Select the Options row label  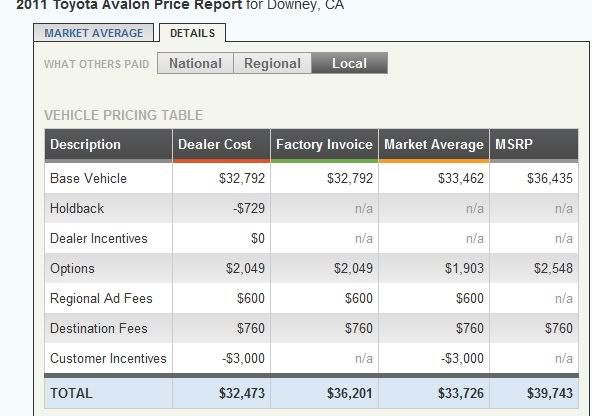72,268
